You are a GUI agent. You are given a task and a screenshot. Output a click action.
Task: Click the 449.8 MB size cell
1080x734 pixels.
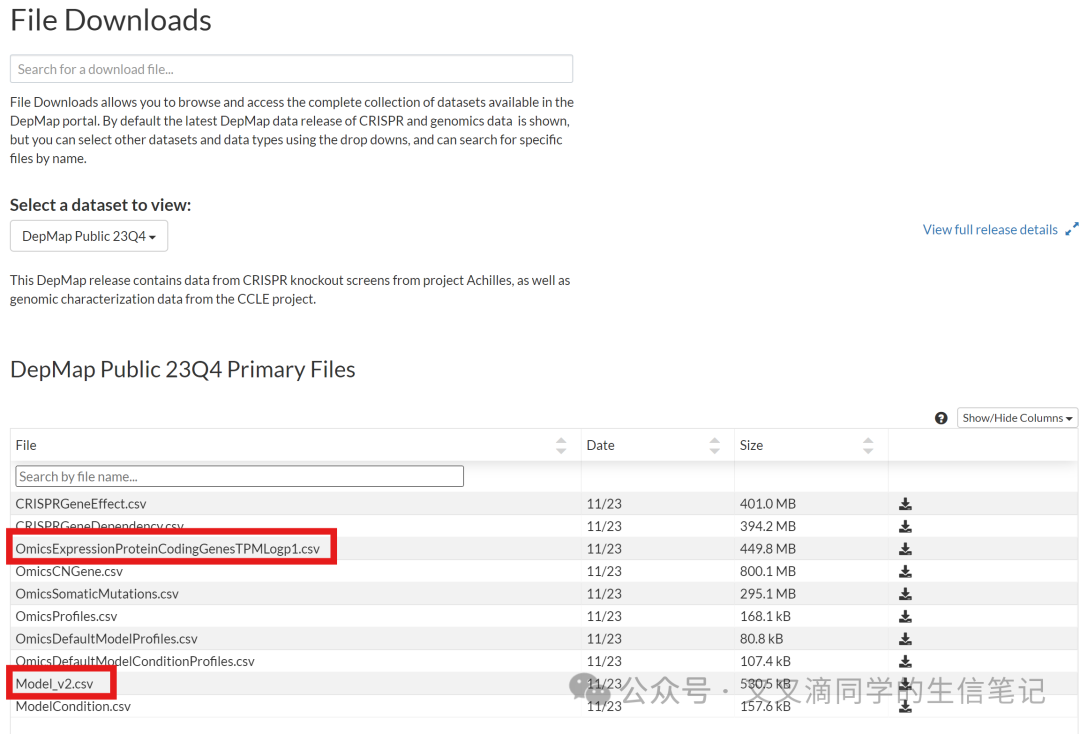[x=767, y=549]
